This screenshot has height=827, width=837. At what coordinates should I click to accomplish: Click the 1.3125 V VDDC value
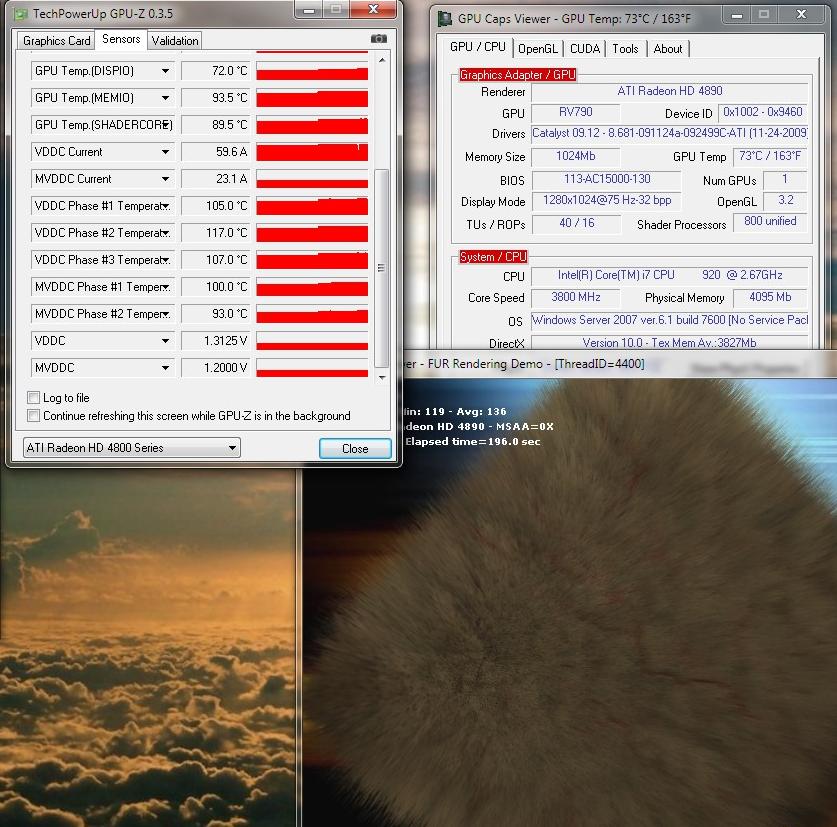coord(216,341)
